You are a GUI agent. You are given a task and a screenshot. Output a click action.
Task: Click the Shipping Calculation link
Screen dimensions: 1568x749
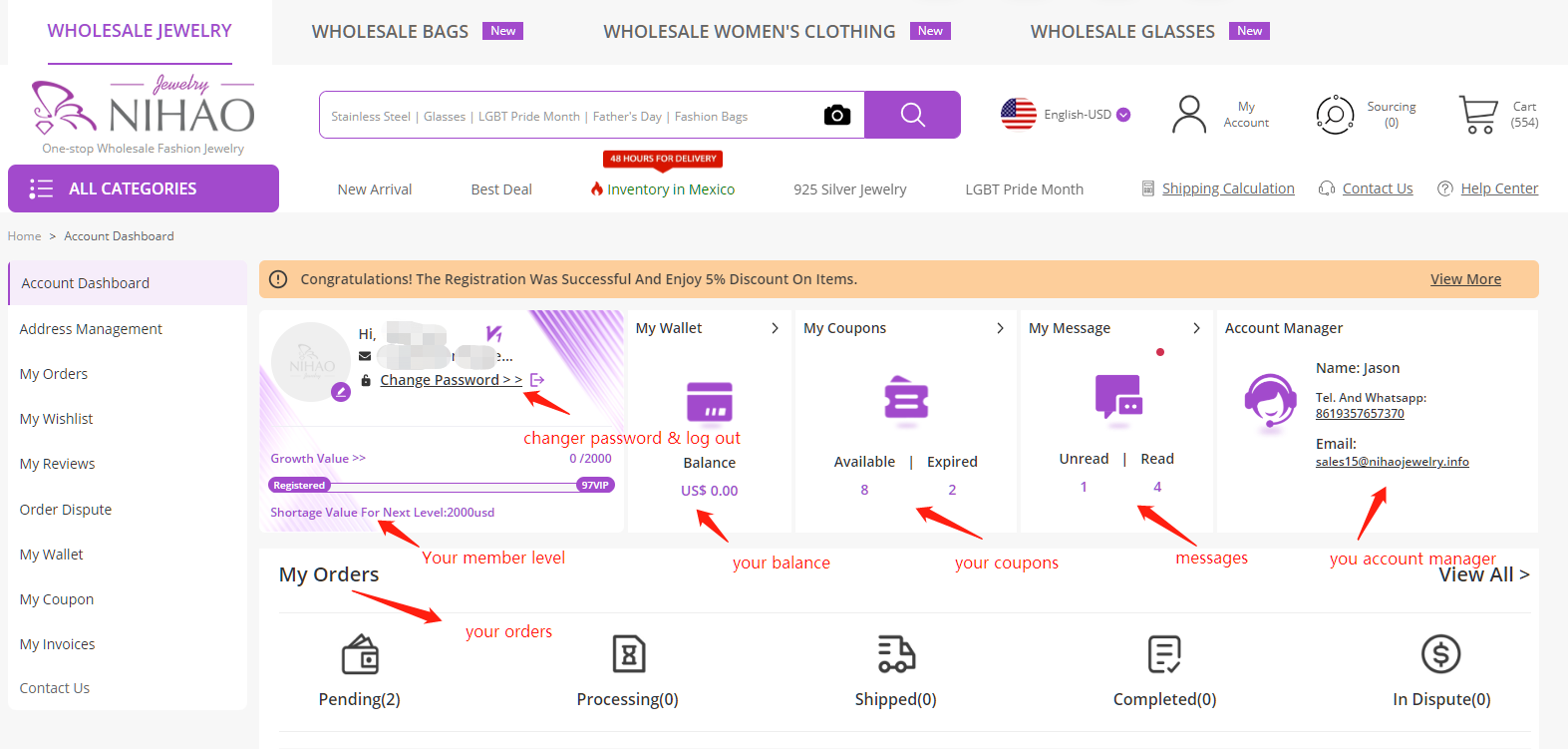point(1228,188)
